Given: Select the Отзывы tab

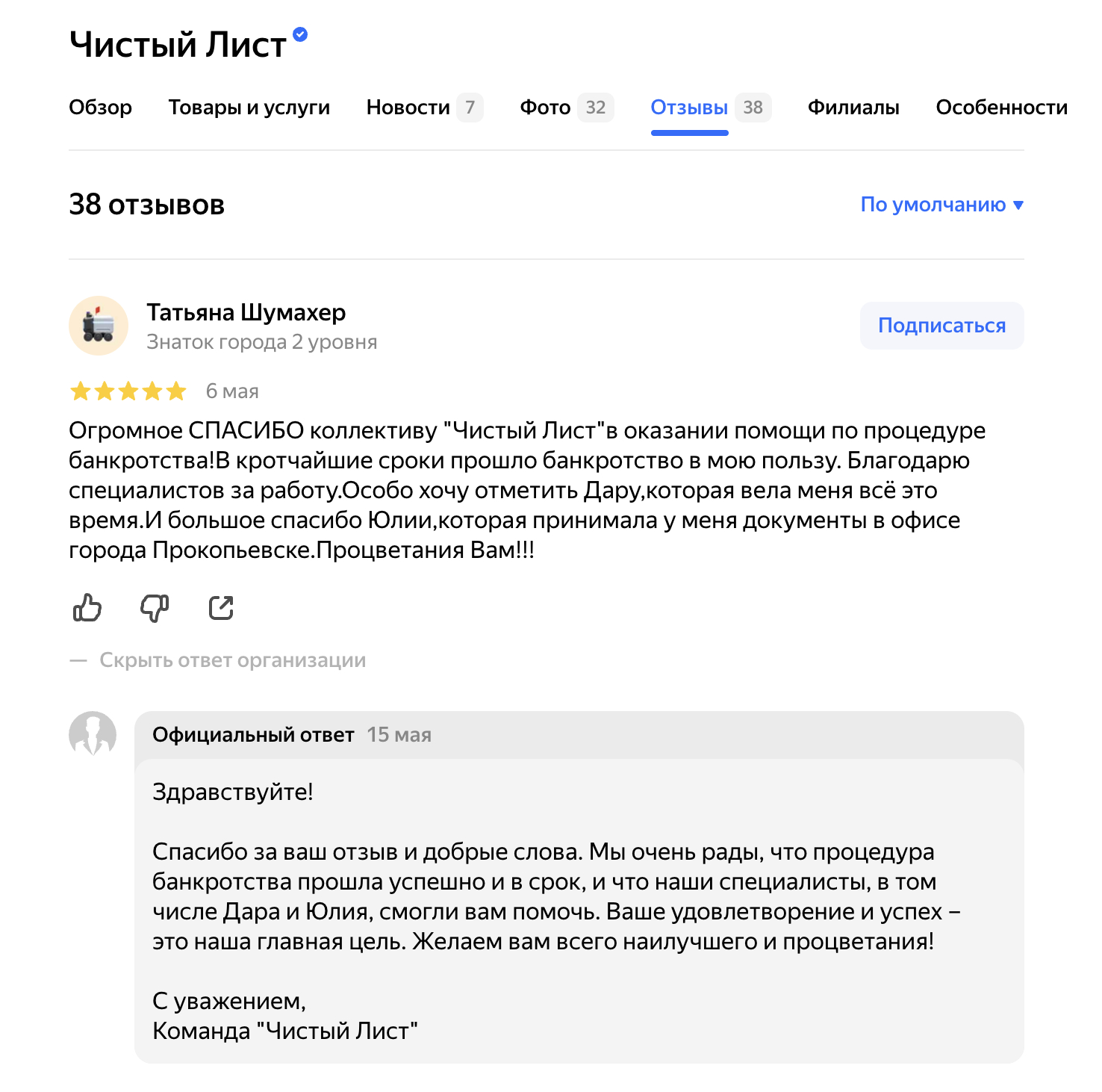Looking at the screenshot, I should coord(689,108).
